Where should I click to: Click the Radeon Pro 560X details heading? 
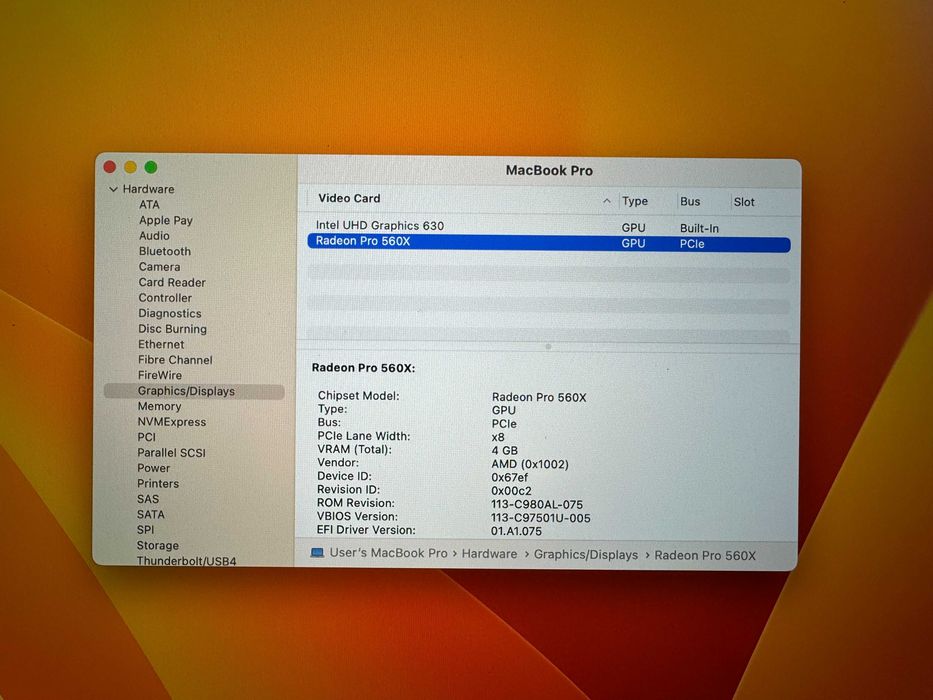(x=364, y=368)
